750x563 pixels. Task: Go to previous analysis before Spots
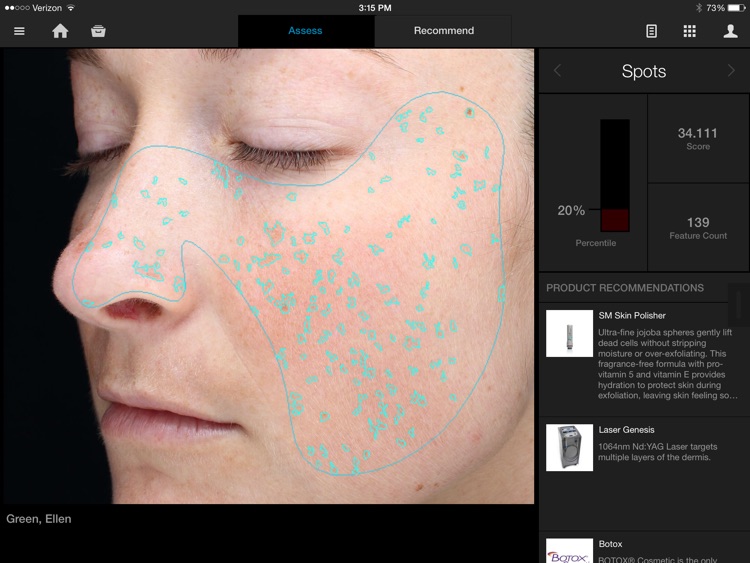pos(557,71)
